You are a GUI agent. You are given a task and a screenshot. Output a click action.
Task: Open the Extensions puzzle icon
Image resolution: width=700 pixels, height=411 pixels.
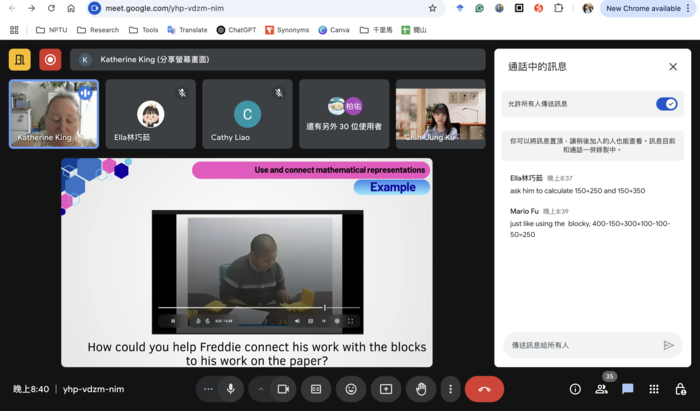(558, 8)
